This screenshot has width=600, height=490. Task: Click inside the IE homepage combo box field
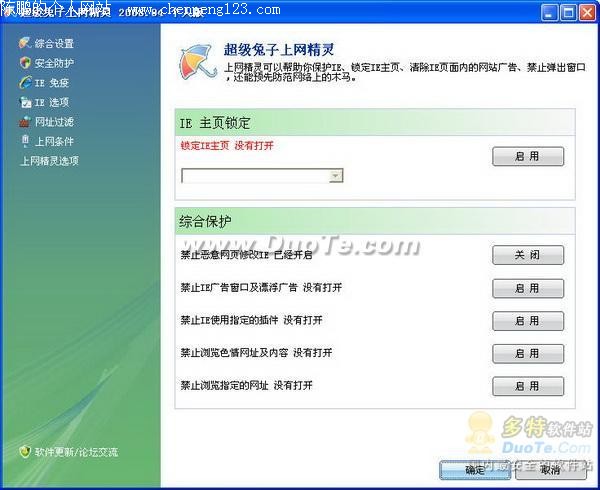(x=255, y=176)
